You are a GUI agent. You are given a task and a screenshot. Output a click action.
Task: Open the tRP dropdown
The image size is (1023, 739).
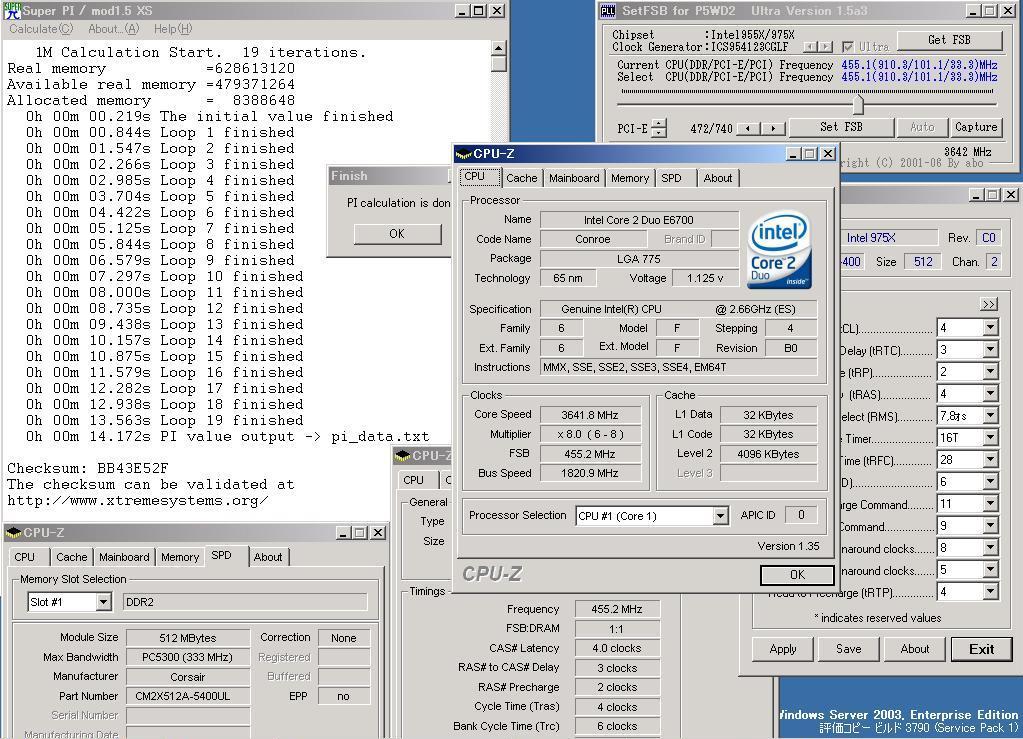(990, 372)
